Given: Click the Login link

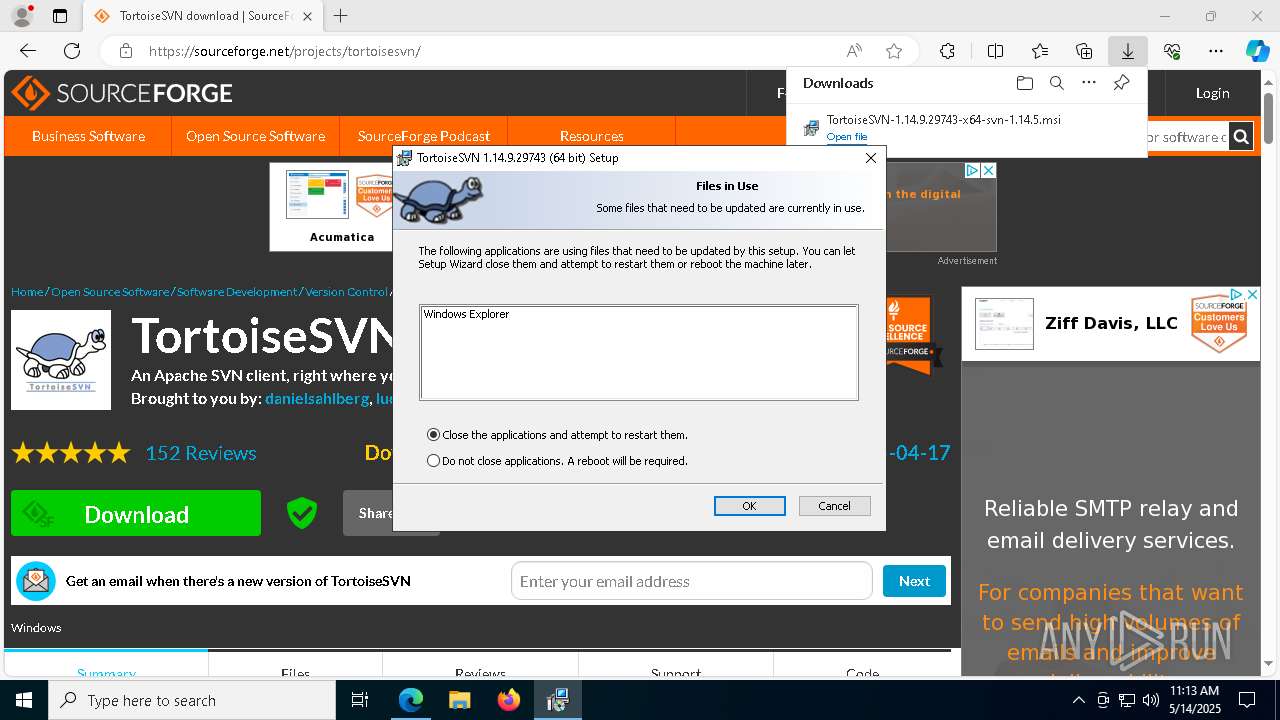Looking at the screenshot, I should coord(1212,93).
